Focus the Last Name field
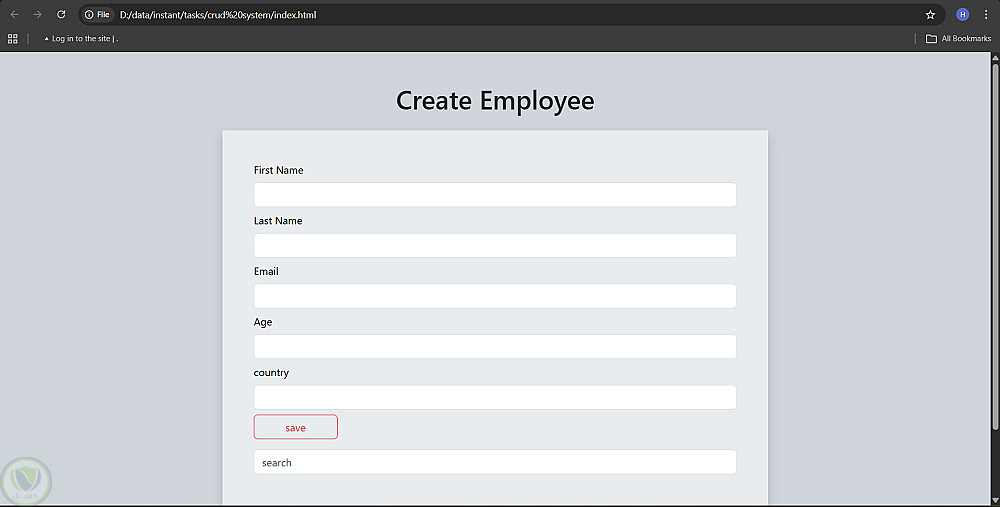 click(x=495, y=246)
